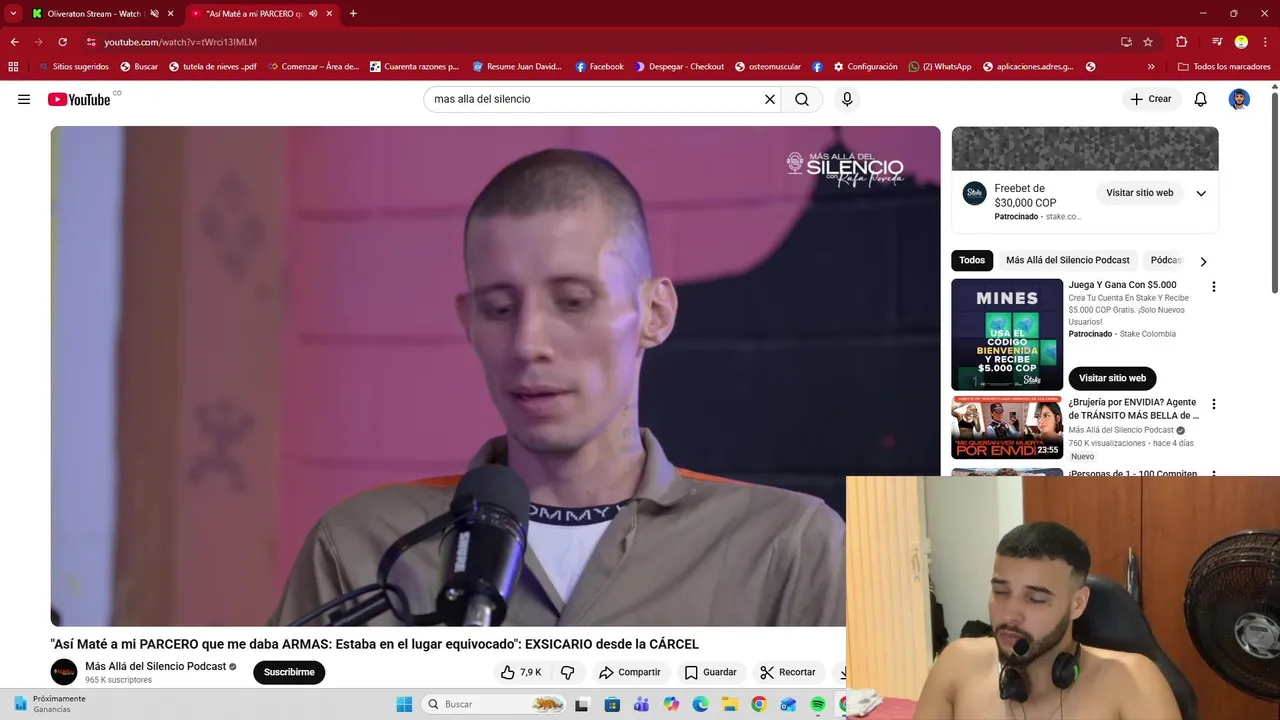Expand the Stake sponsored ad chevron
This screenshot has height=720, width=1280.
(1201, 193)
